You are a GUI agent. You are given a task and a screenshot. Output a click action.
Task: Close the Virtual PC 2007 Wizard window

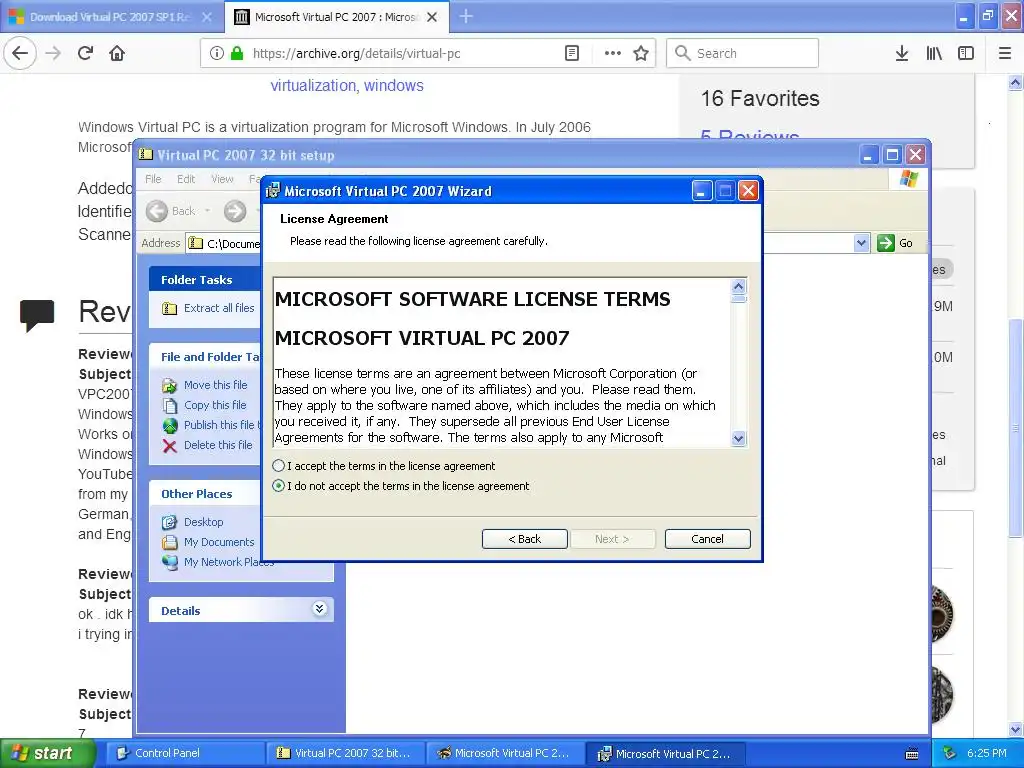pos(748,191)
